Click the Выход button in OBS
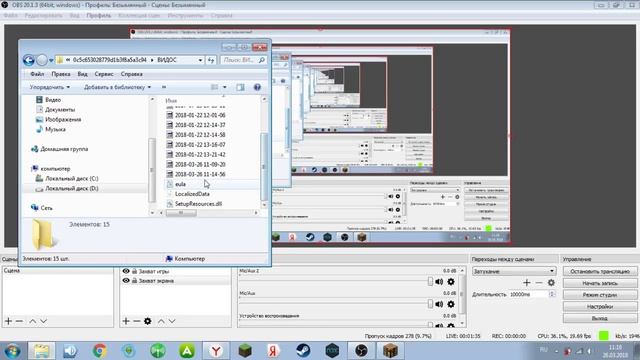This screenshot has width=640, height=360. pyautogui.click(x=600, y=318)
